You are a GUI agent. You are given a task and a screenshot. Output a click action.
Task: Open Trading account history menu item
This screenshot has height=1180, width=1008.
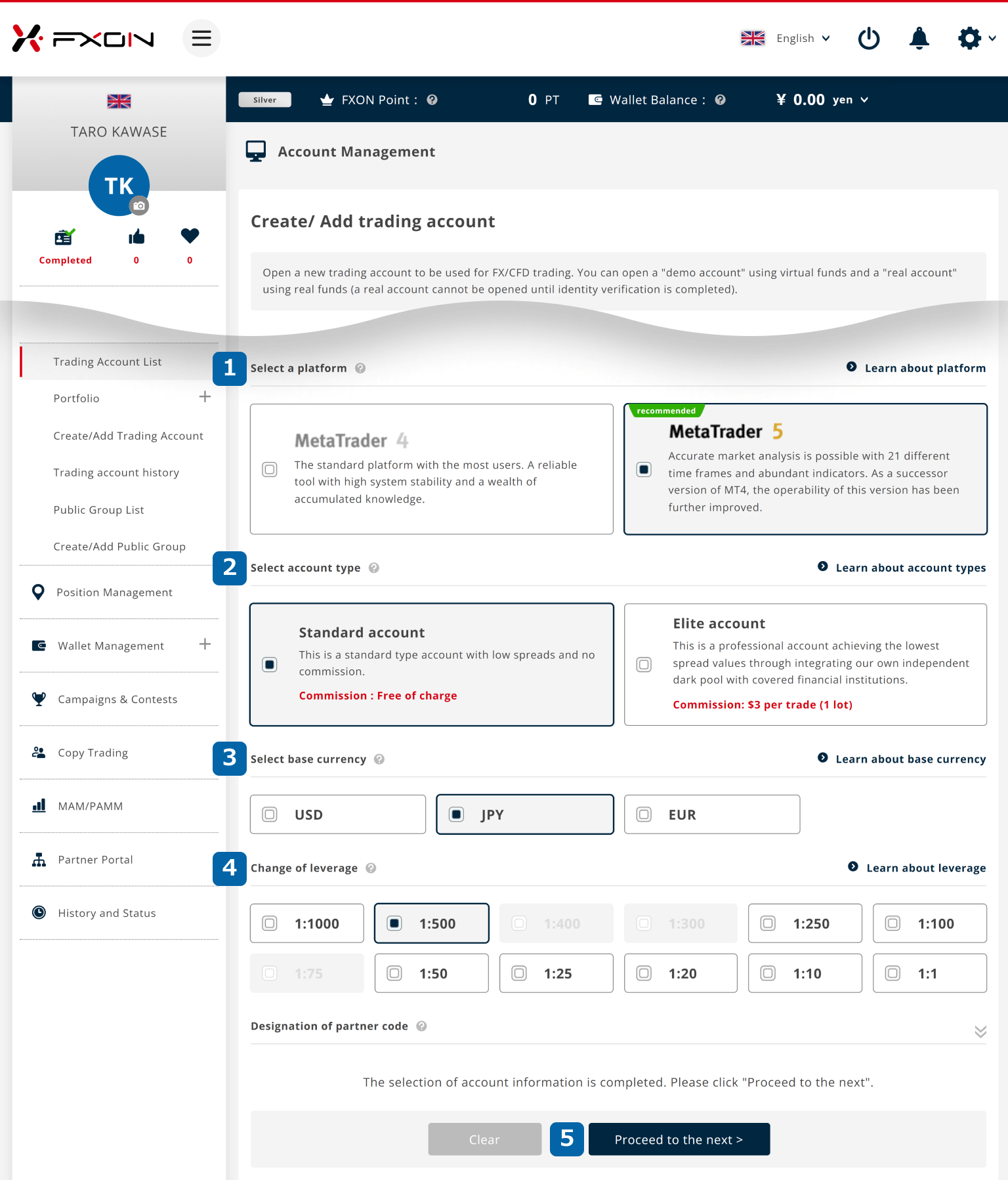pos(116,473)
